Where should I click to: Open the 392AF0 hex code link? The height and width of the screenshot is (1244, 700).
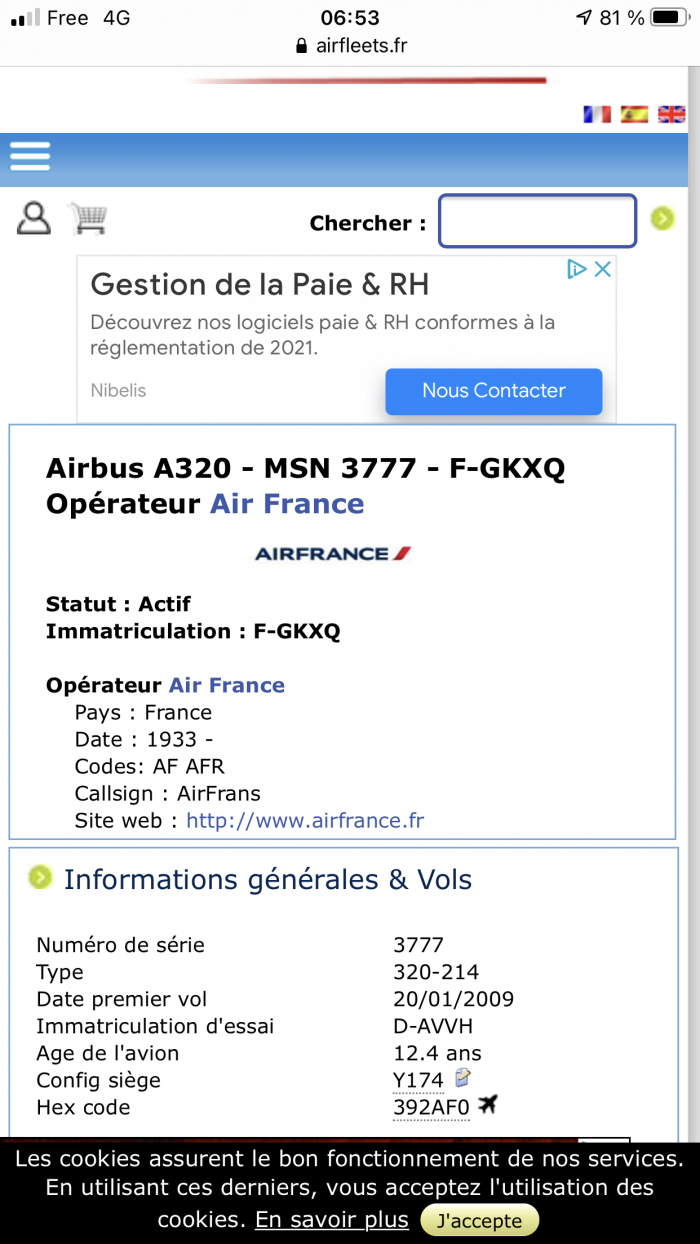coord(431,1107)
